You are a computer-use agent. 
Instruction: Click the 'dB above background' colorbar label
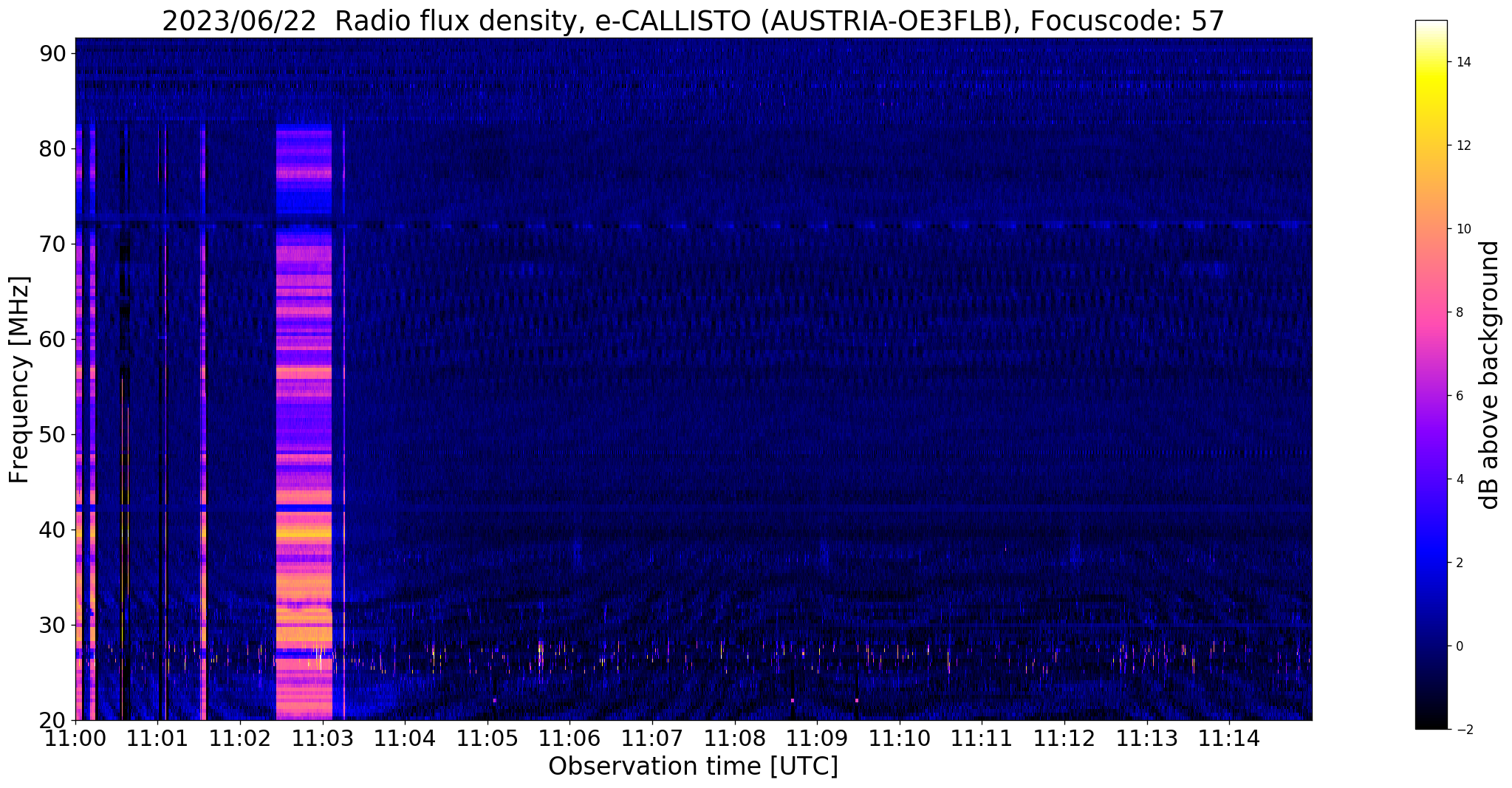pyautogui.click(x=1490, y=374)
